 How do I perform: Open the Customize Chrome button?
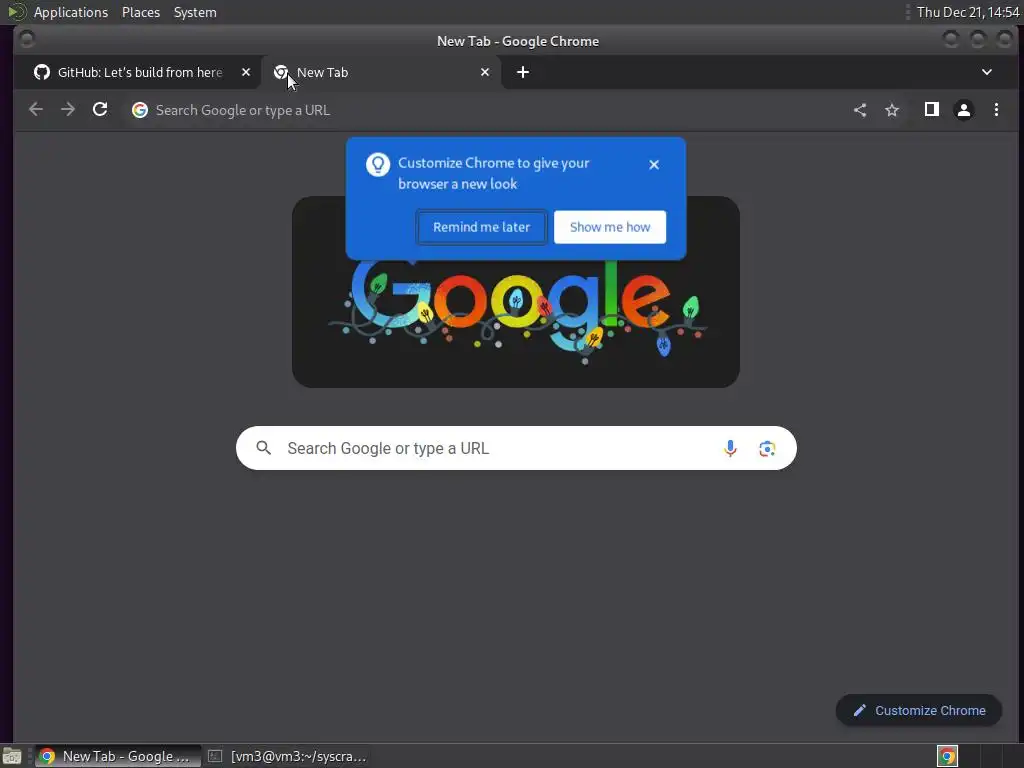click(919, 711)
